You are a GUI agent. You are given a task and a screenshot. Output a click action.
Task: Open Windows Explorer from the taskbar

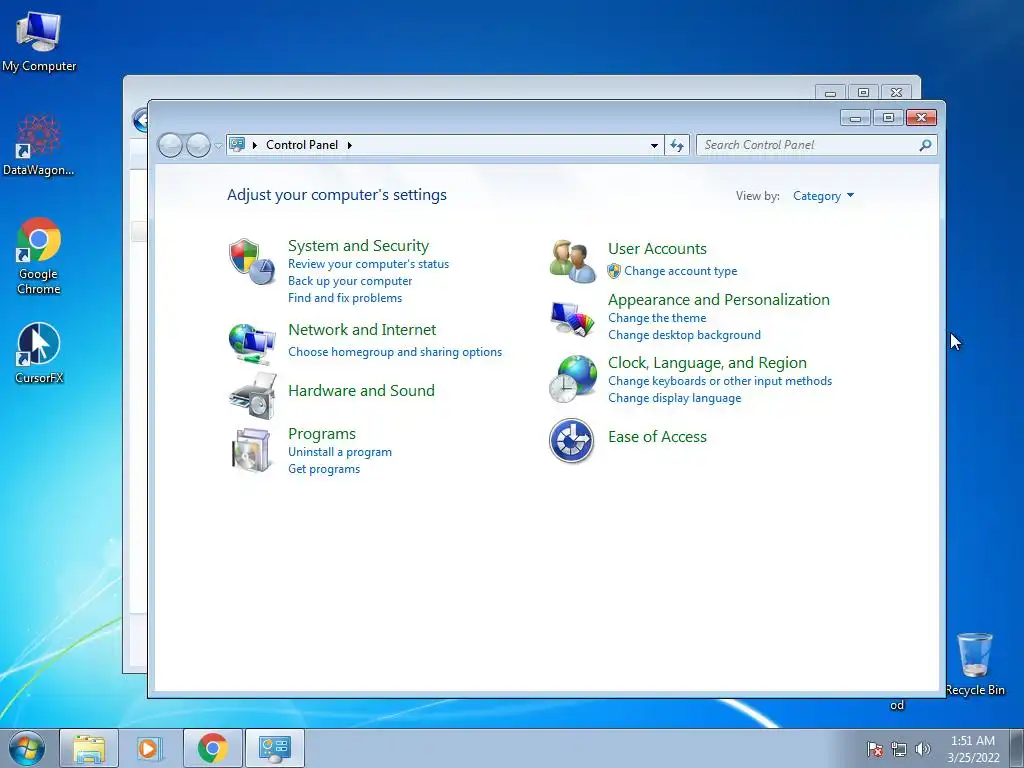[x=89, y=748]
